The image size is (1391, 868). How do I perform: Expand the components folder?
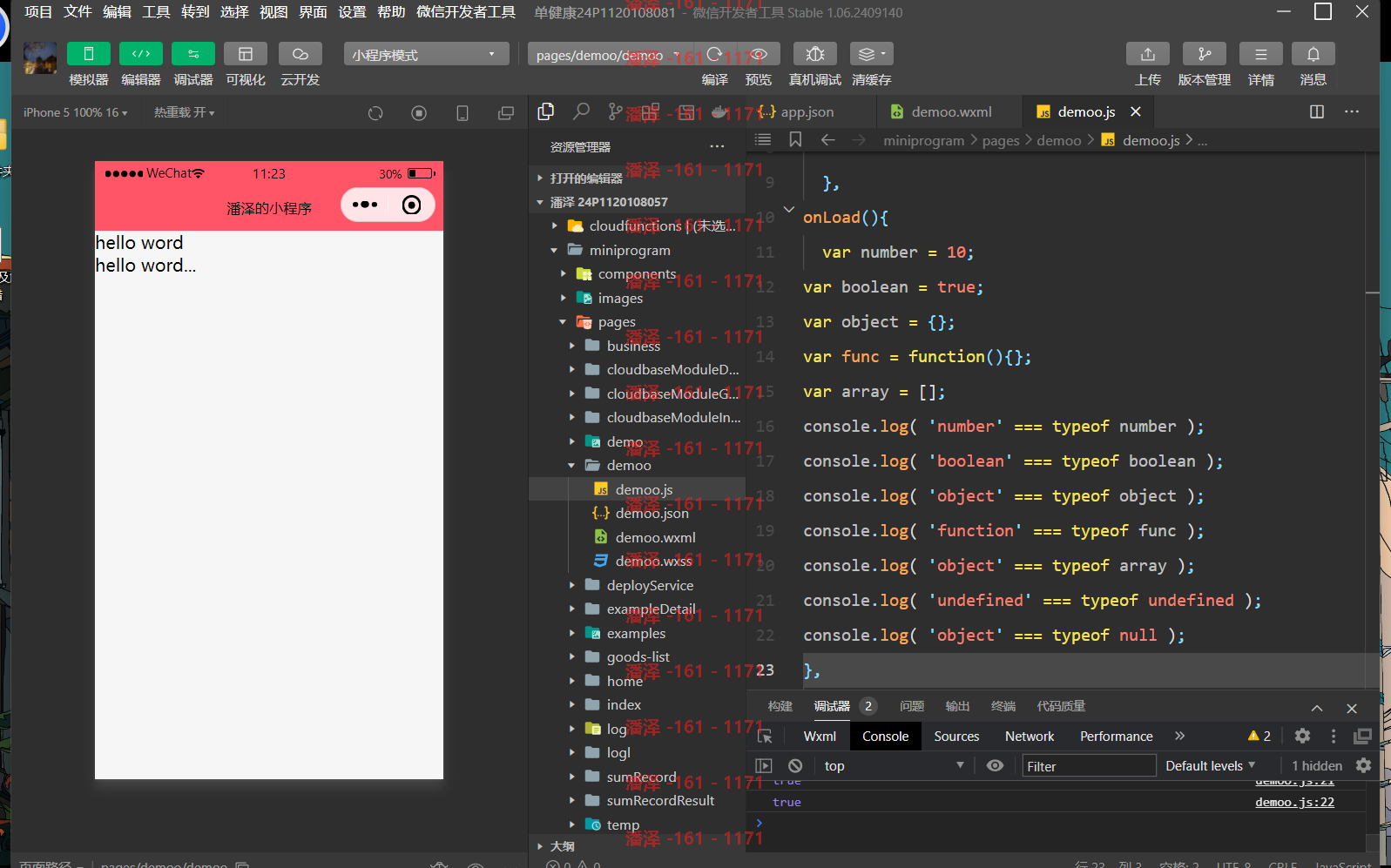(564, 273)
